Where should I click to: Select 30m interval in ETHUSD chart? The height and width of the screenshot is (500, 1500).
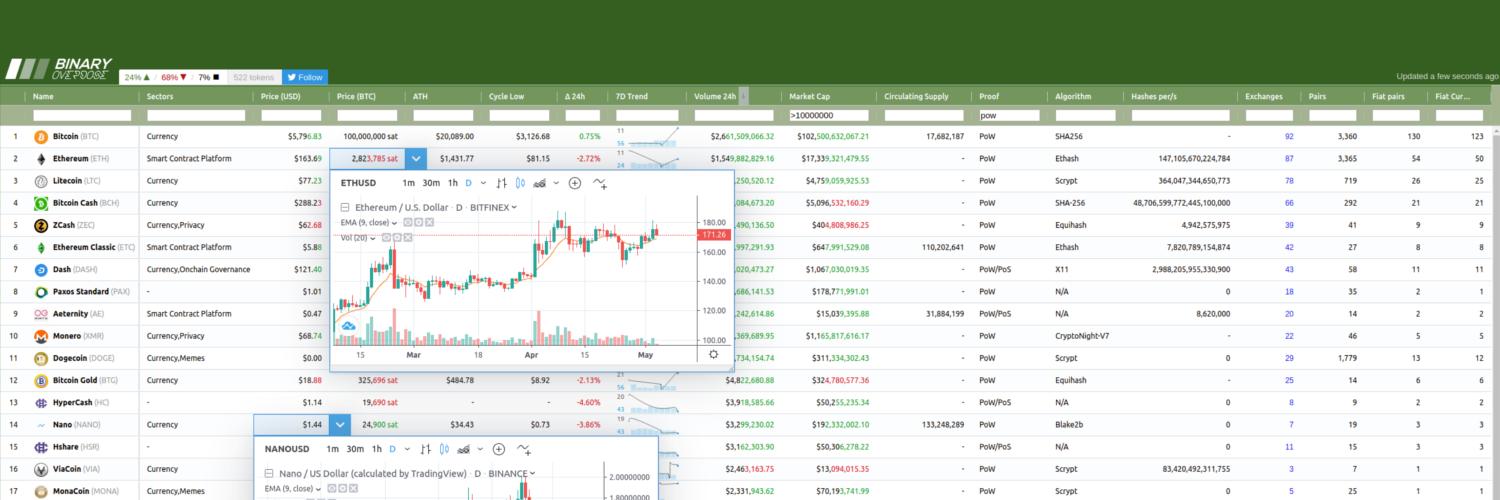tap(431, 183)
